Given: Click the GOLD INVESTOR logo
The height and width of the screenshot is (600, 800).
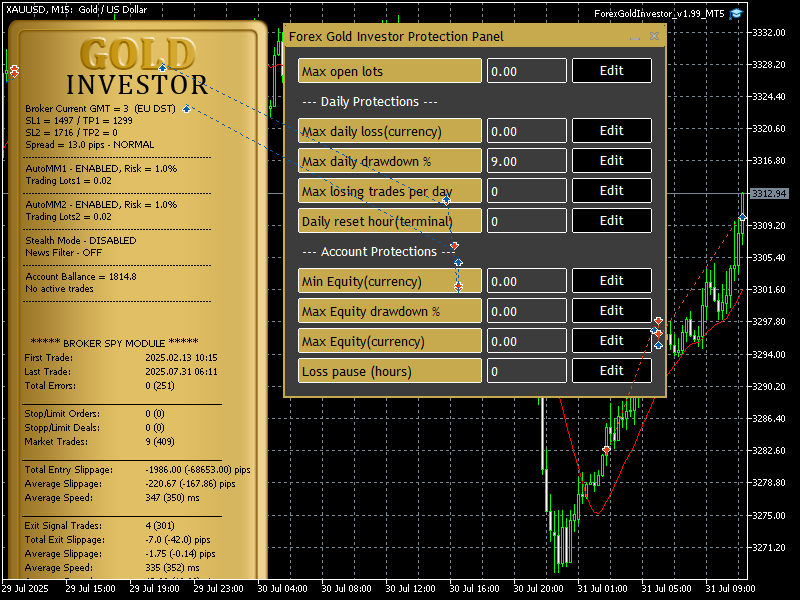Looking at the screenshot, I should coord(137,70).
